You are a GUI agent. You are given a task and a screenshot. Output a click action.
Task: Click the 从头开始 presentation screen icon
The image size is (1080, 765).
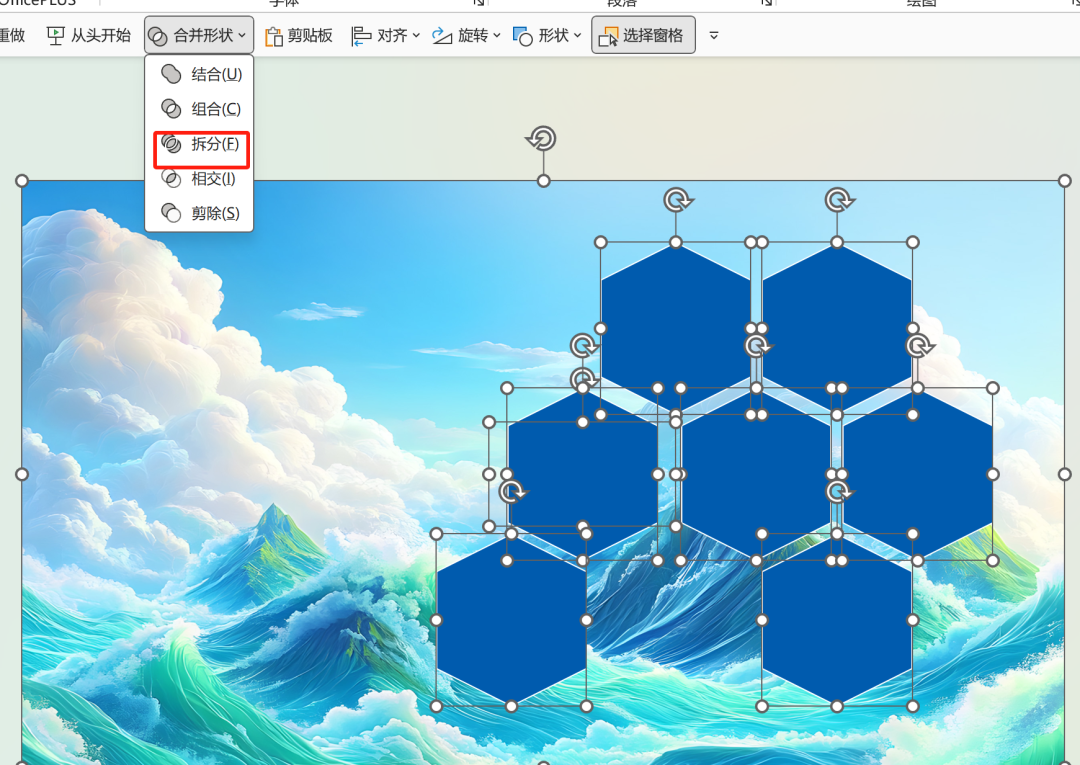coord(56,35)
